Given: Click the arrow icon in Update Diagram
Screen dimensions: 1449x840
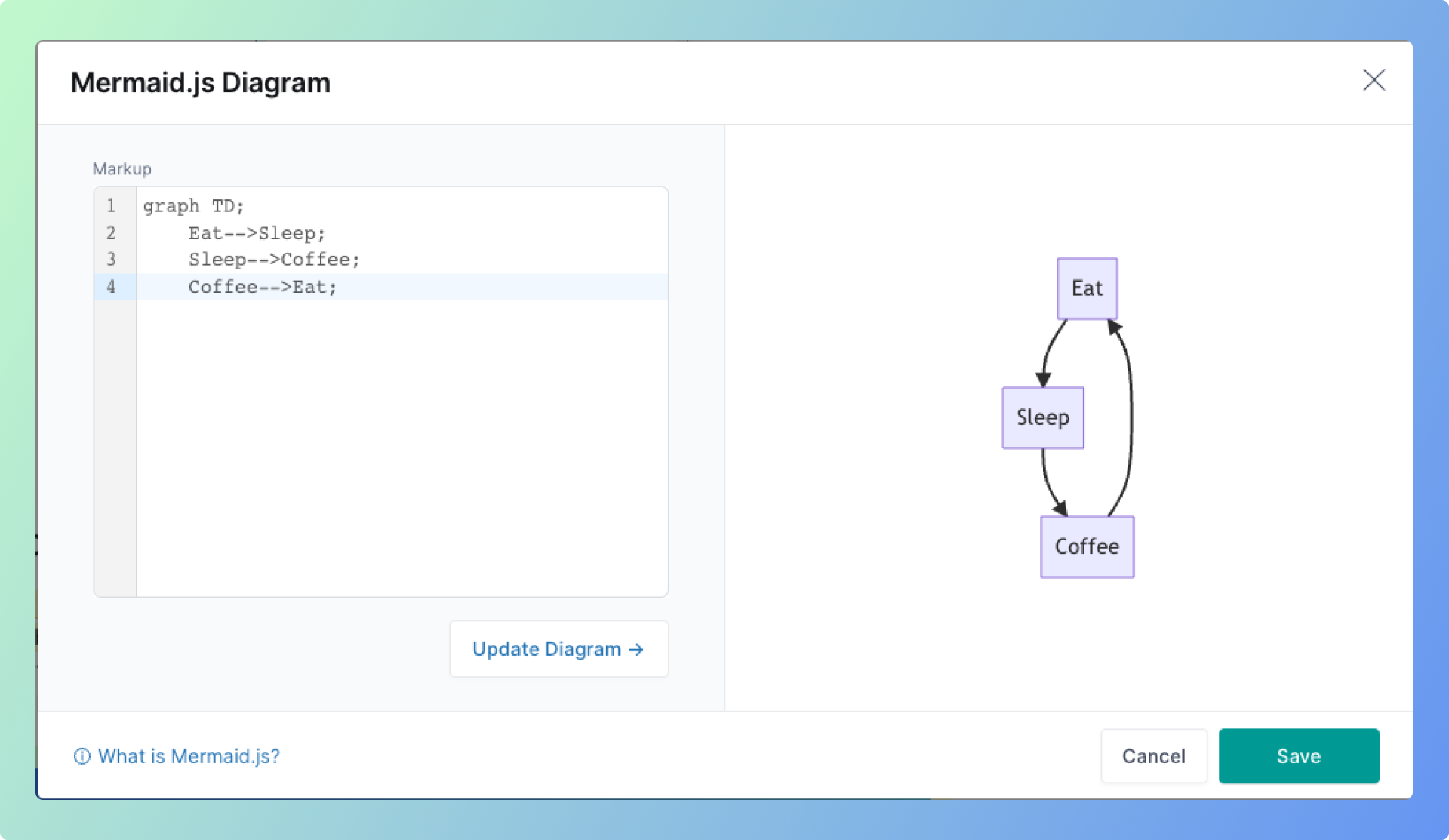Looking at the screenshot, I should point(636,649).
